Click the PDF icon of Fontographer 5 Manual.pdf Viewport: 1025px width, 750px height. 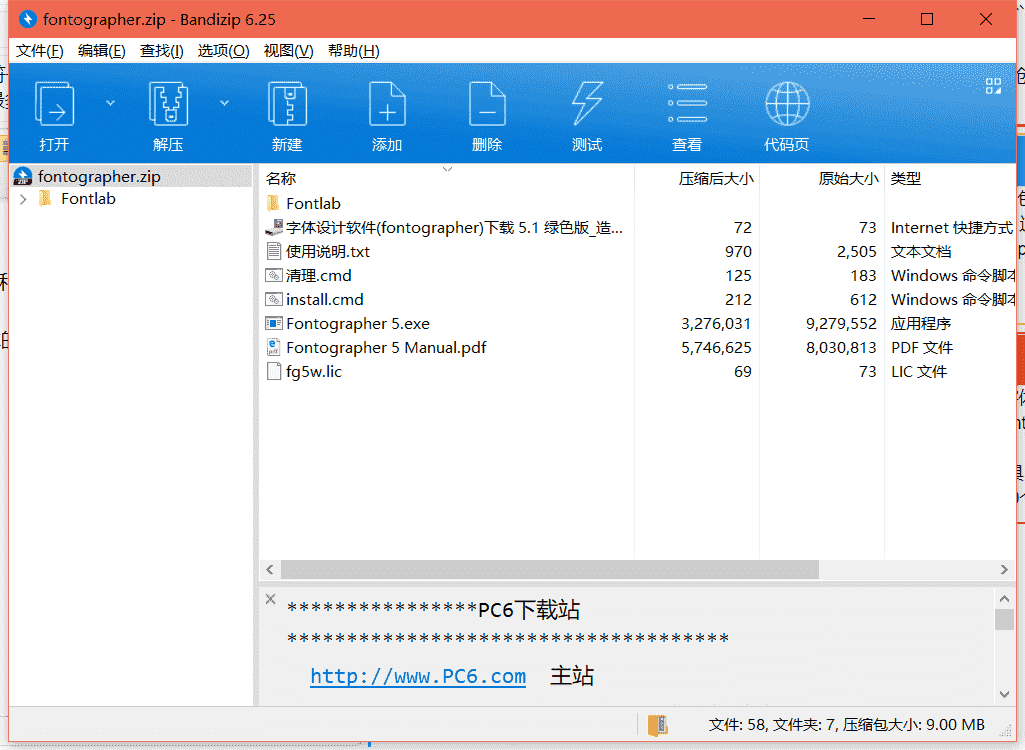pos(273,347)
